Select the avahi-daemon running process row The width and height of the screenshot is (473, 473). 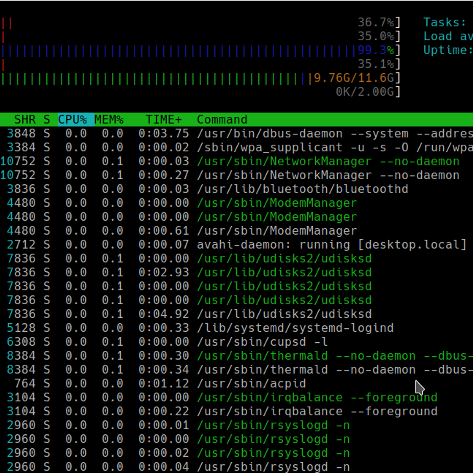236,245
